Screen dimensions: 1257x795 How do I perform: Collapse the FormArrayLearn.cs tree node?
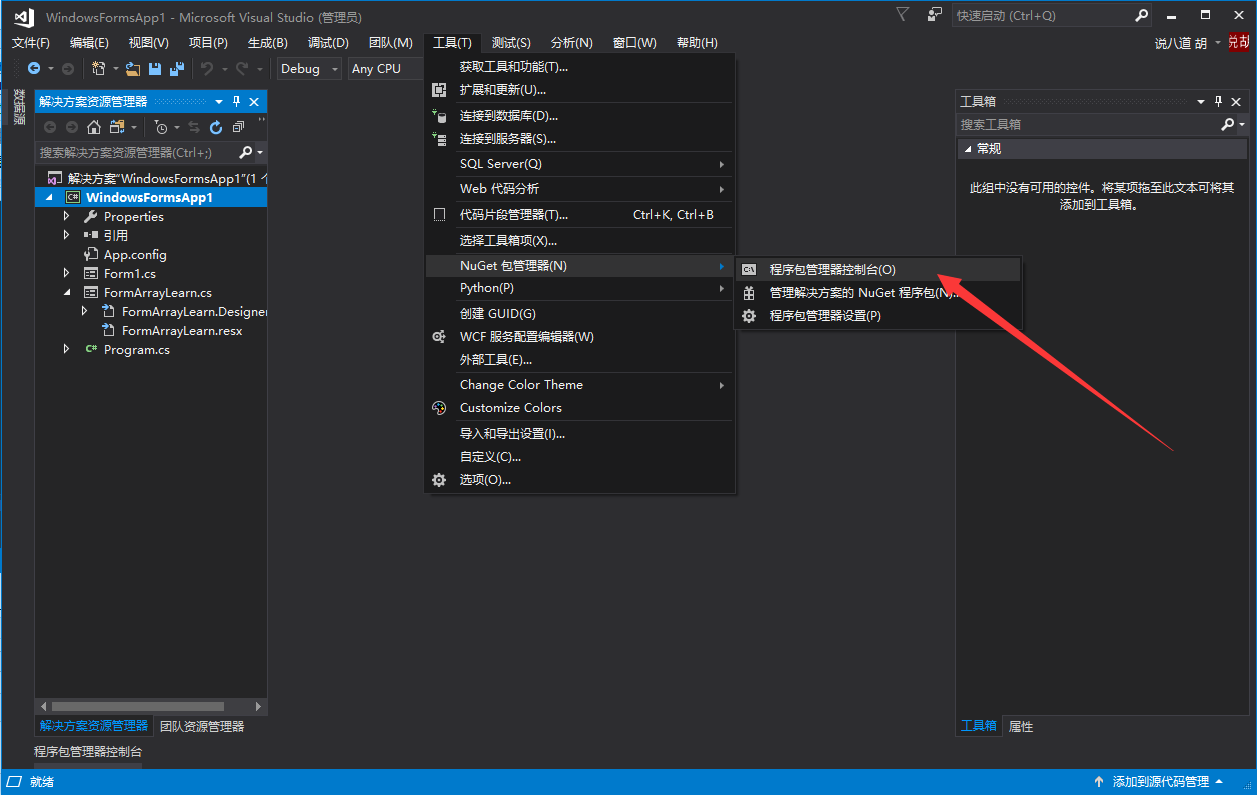click(x=67, y=293)
